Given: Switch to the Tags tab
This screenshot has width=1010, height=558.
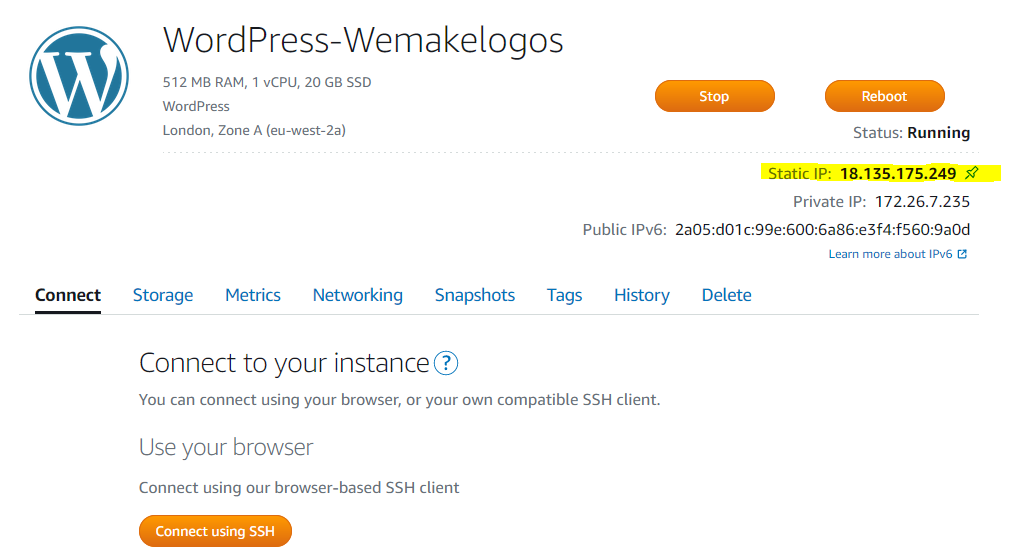Looking at the screenshot, I should point(564,295).
